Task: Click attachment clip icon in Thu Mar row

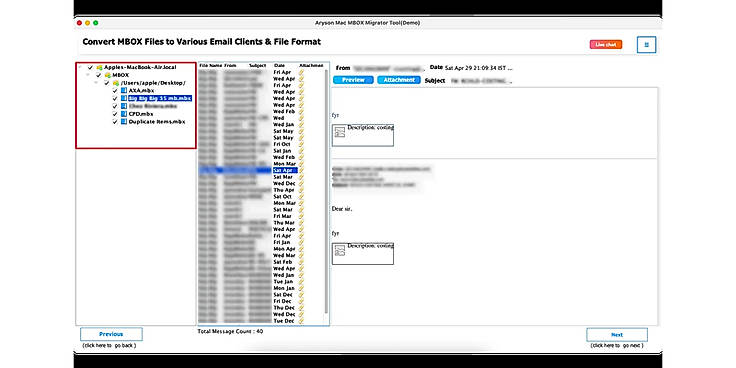Action: click(x=301, y=222)
